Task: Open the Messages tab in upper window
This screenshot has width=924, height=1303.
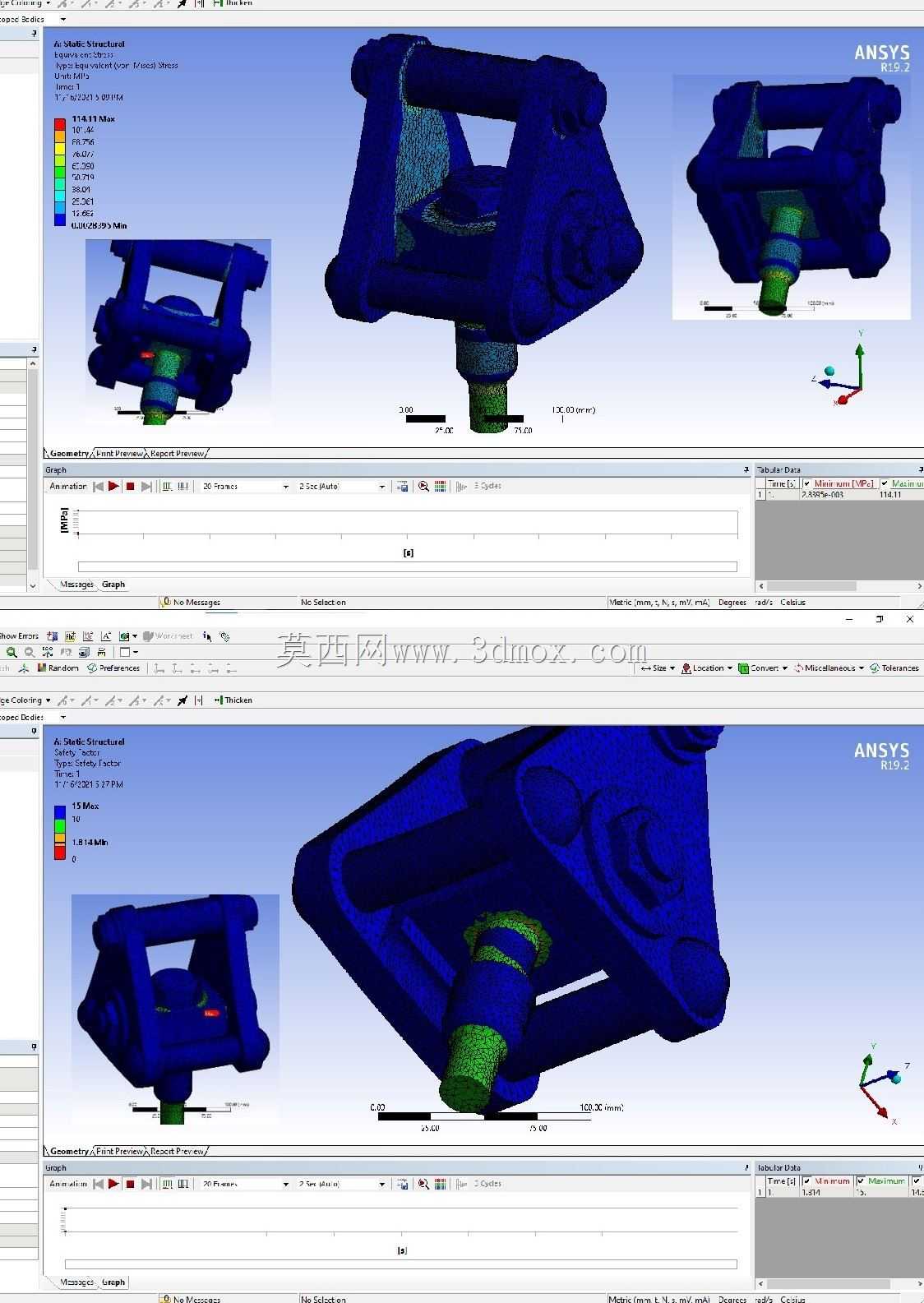Action: [77, 585]
